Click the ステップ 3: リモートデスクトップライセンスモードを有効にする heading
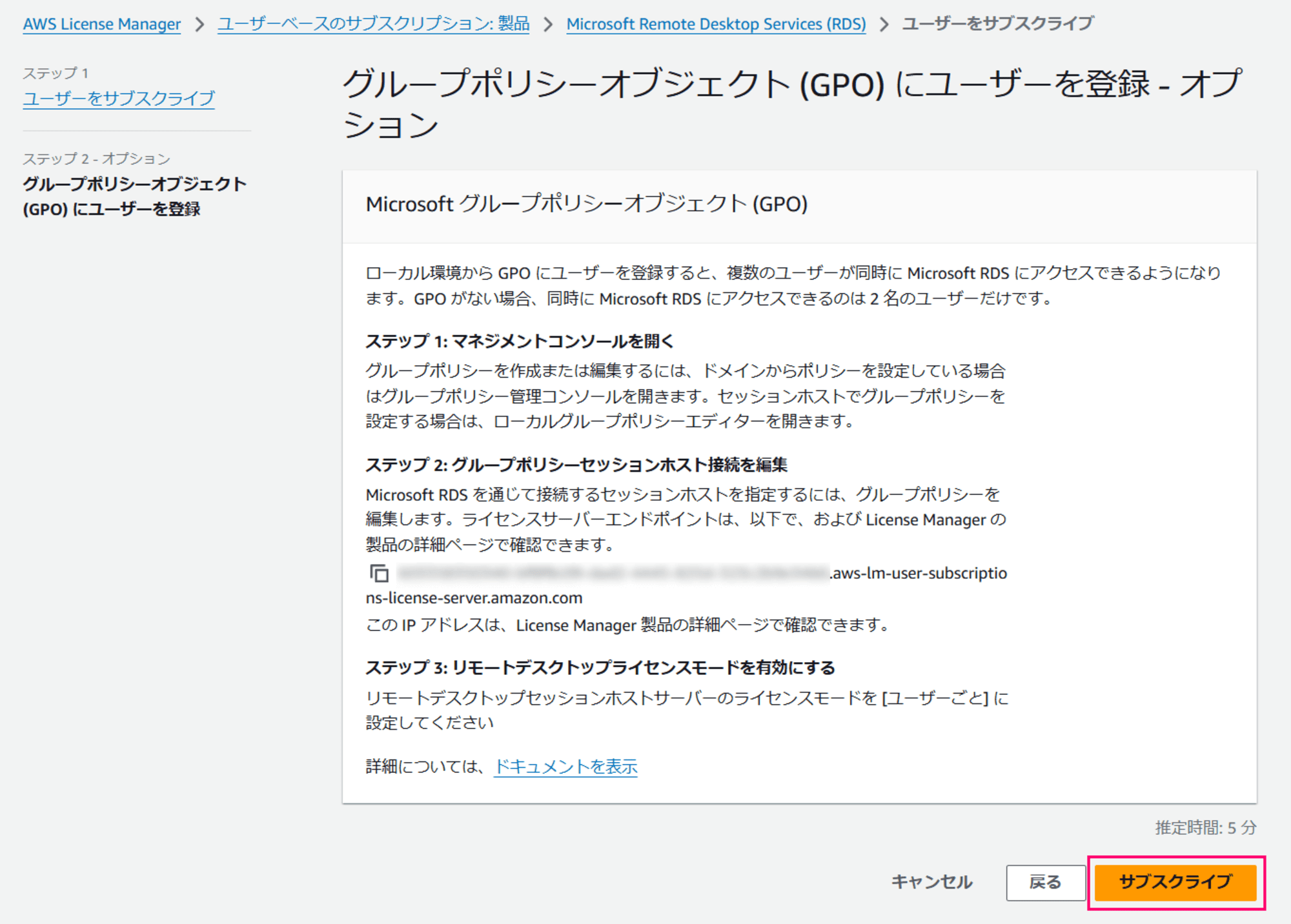1291x924 pixels. point(600,667)
